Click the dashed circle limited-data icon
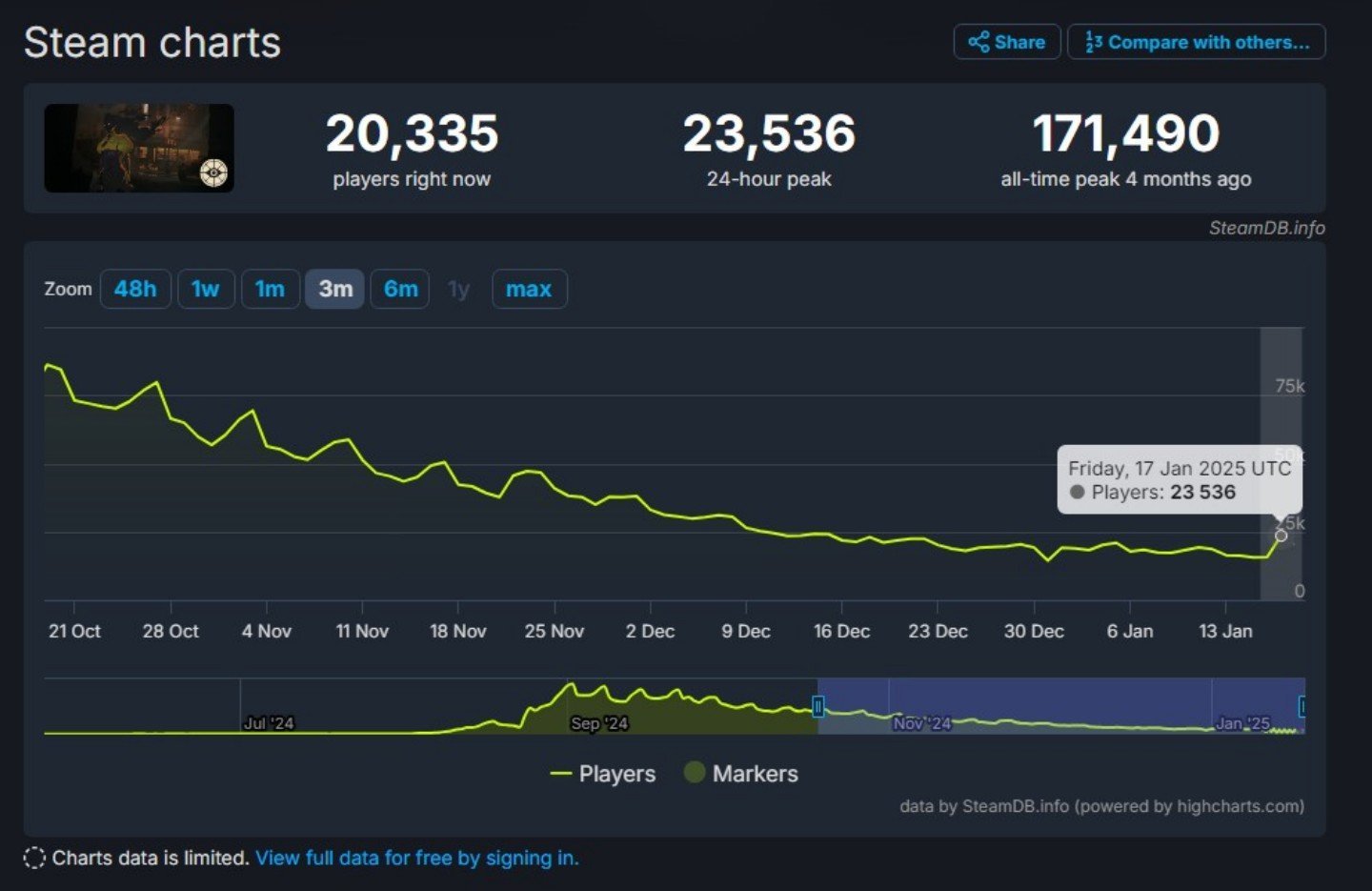The height and width of the screenshot is (891, 1372). pyautogui.click(x=34, y=858)
